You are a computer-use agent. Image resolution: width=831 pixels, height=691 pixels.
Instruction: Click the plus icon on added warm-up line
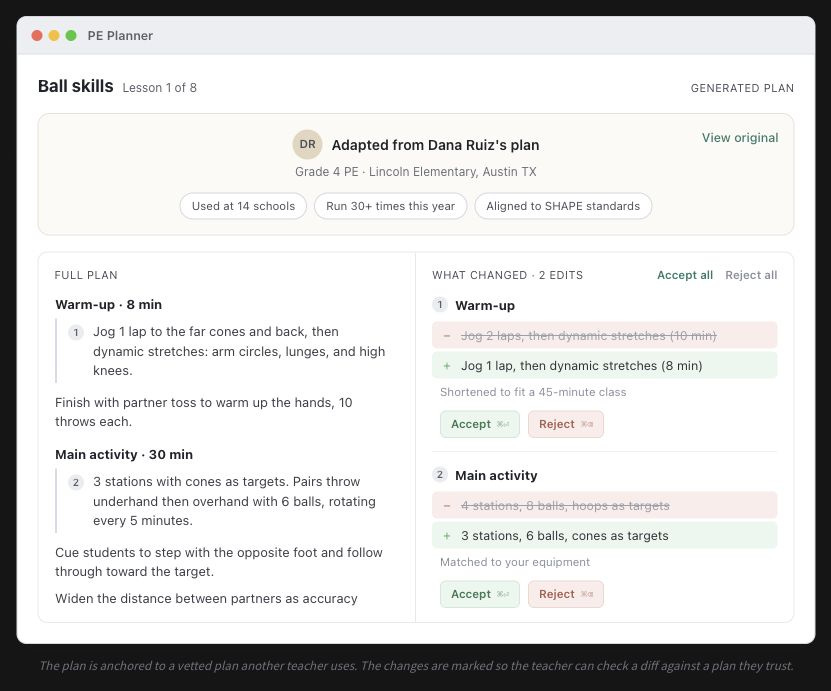(447, 366)
